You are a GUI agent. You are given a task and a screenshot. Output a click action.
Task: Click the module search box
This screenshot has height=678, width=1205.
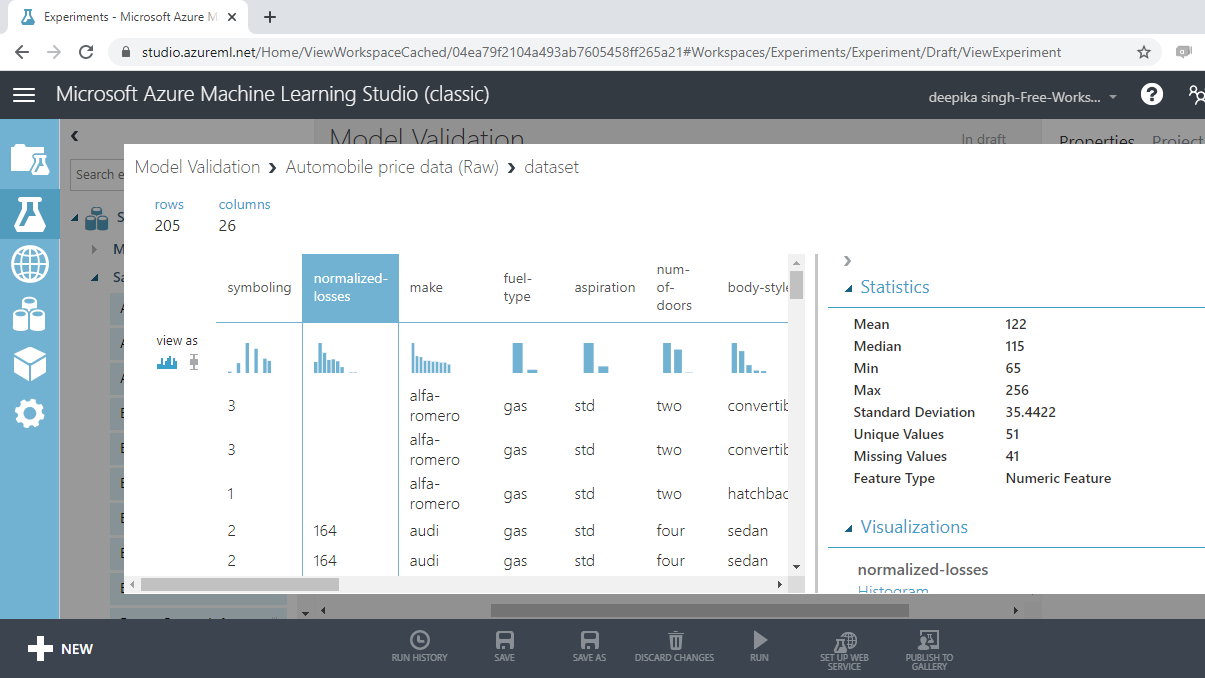pos(97,174)
